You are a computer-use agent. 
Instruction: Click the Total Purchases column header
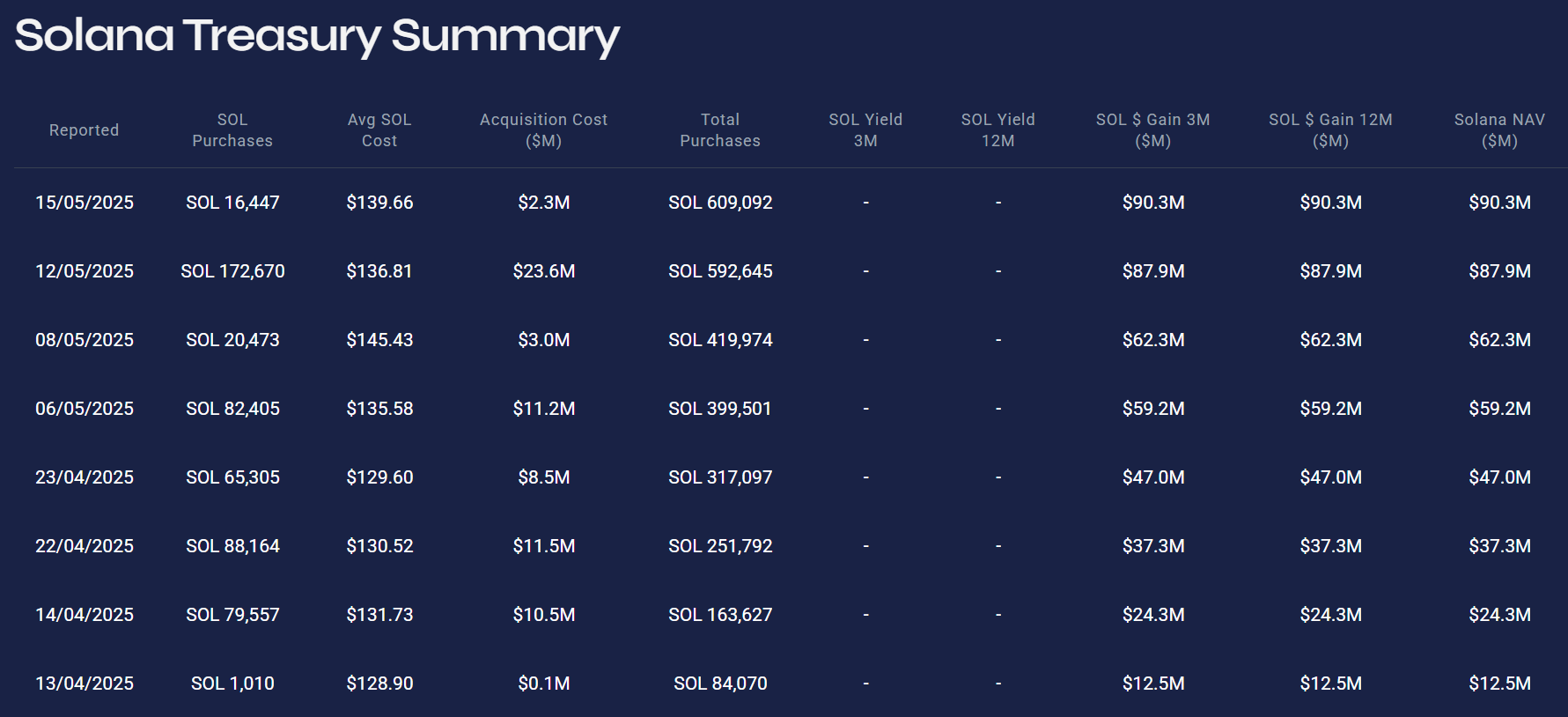720,130
